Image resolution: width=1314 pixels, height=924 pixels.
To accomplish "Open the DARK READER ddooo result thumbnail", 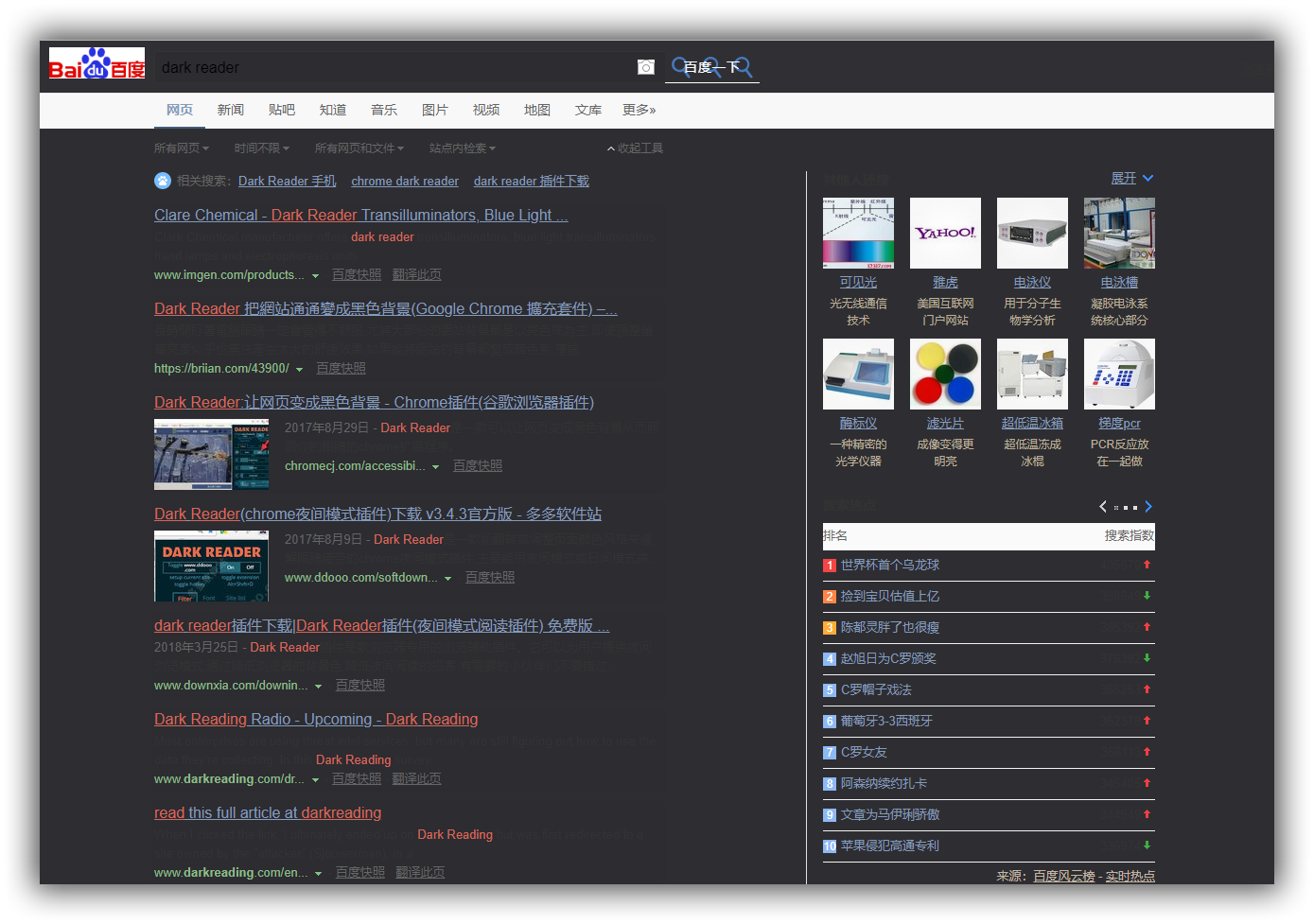I will point(212,567).
